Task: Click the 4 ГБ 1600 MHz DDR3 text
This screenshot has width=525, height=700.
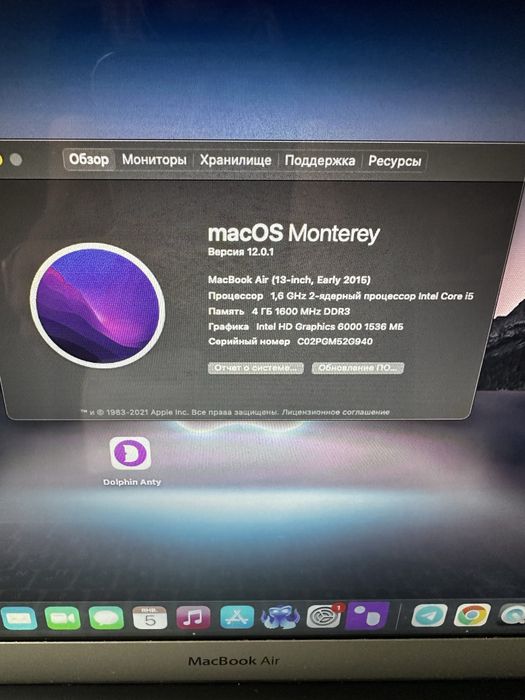Action: tap(301, 311)
